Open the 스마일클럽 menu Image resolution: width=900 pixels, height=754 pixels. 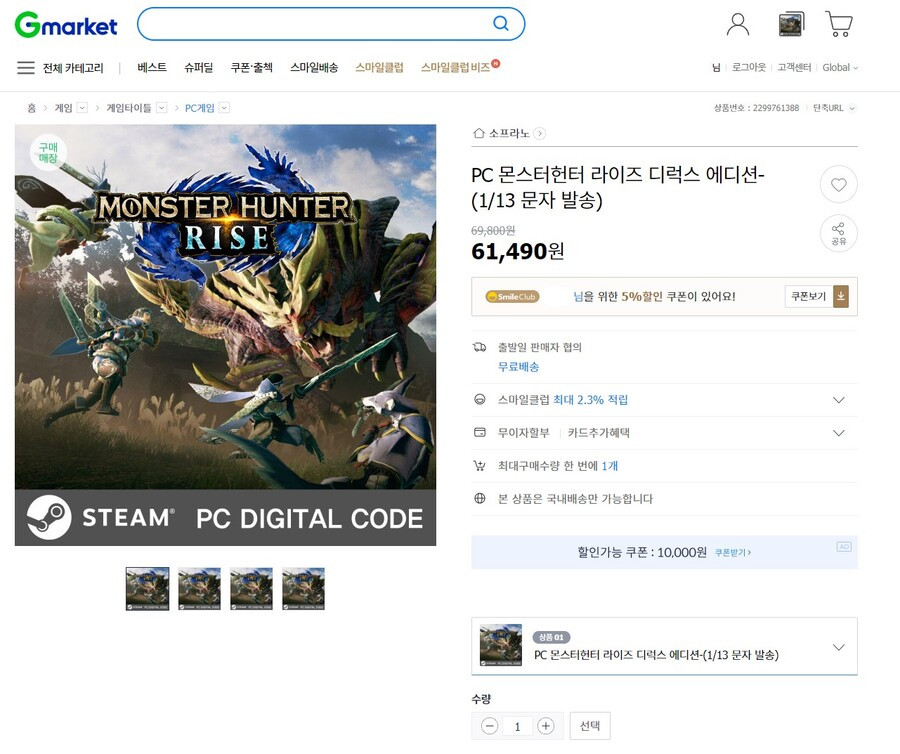click(379, 68)
